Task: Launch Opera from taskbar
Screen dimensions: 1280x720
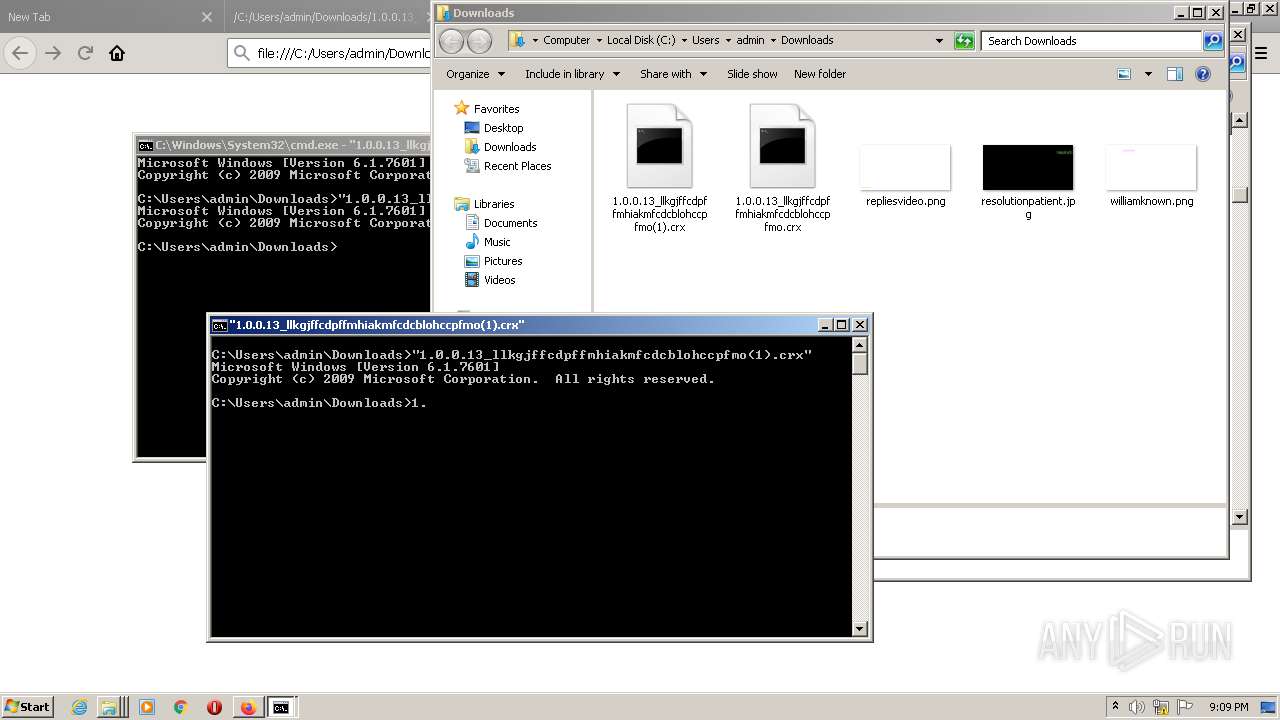Action: click(x=214, y=707)
